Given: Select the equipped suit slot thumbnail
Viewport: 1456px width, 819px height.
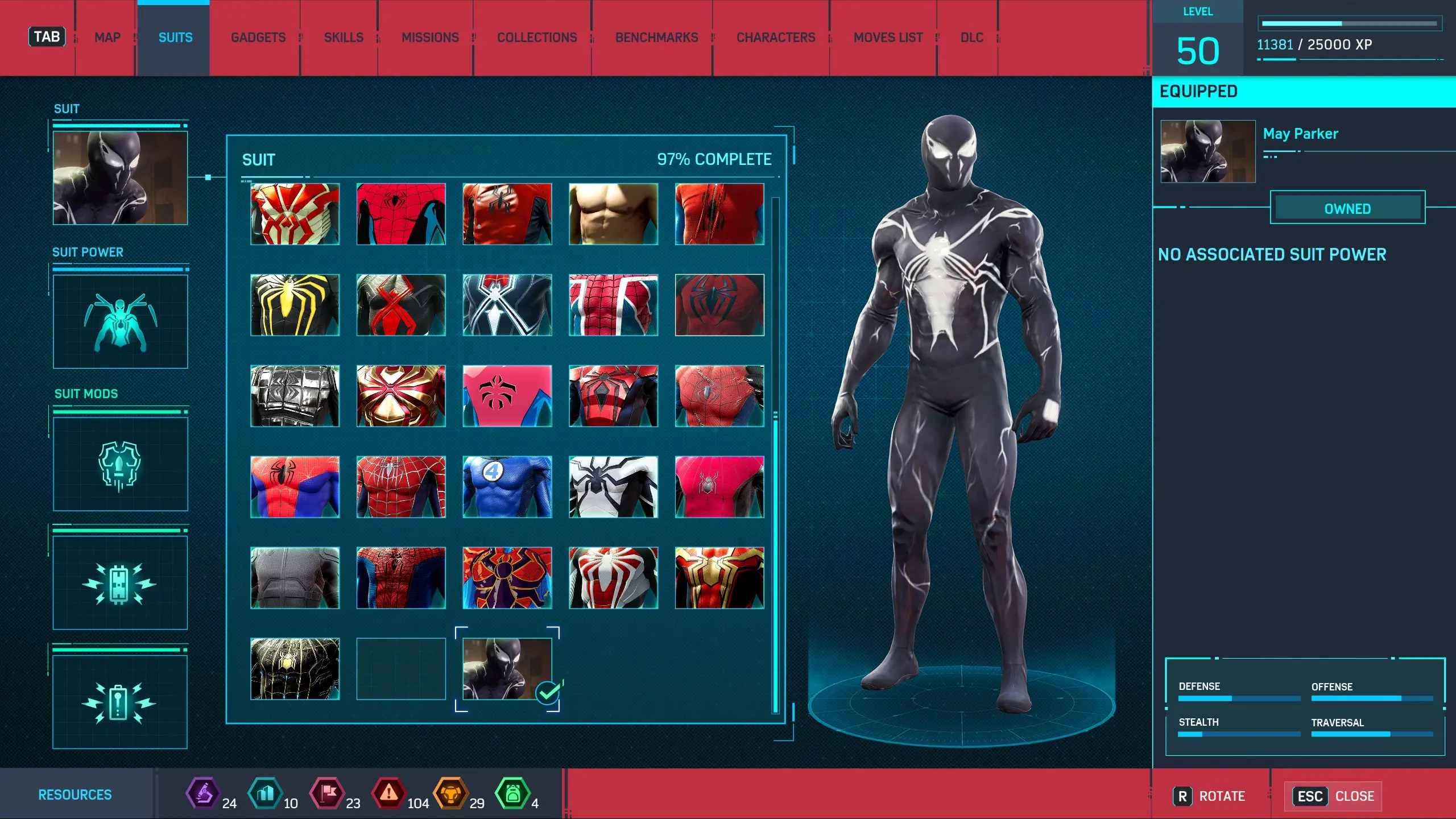Looking at the screenshot, I should 120,178.
